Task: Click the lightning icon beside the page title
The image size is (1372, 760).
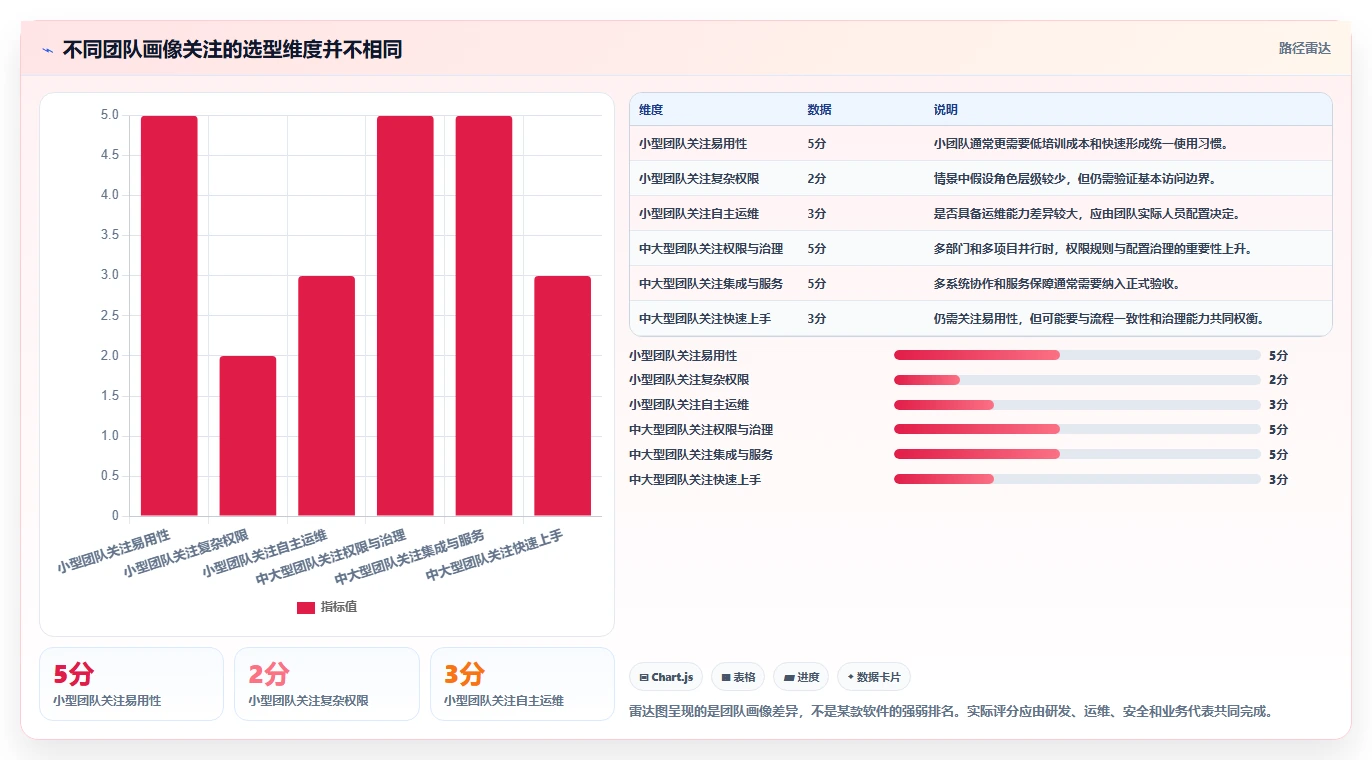Action: click(x=48, y=50)
